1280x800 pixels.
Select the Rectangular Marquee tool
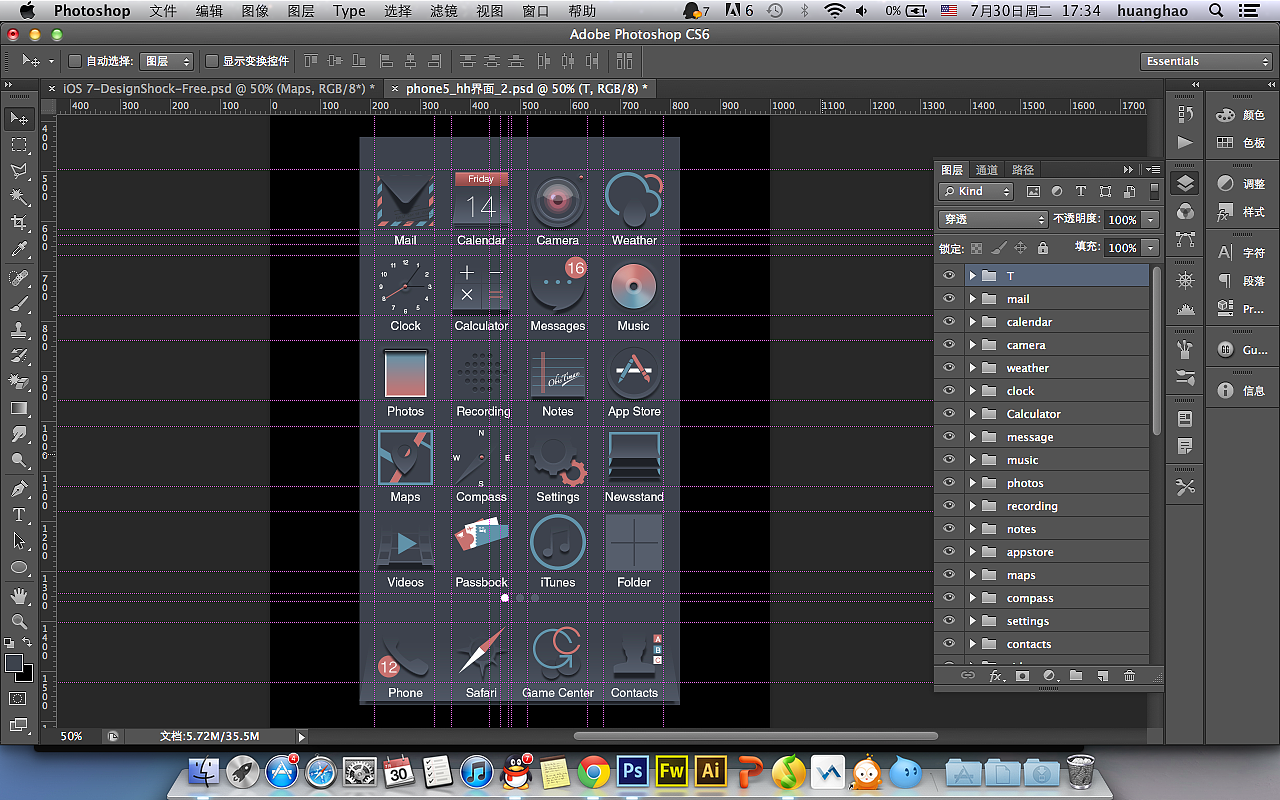pyautogui.click(x=19, y=145)
